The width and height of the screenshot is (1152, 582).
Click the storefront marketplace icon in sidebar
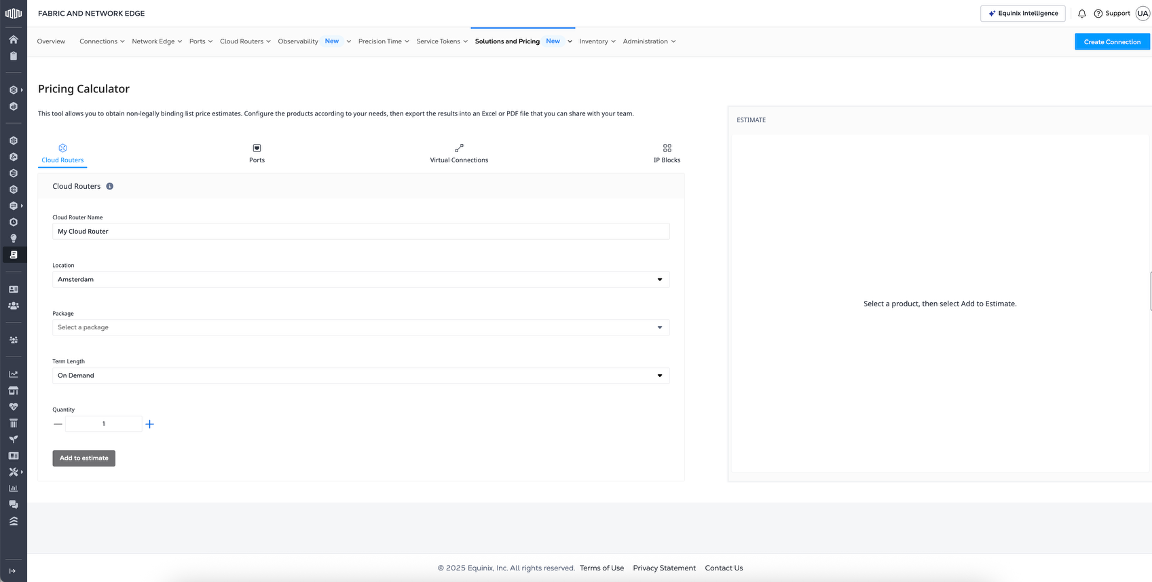click(13, 390)
